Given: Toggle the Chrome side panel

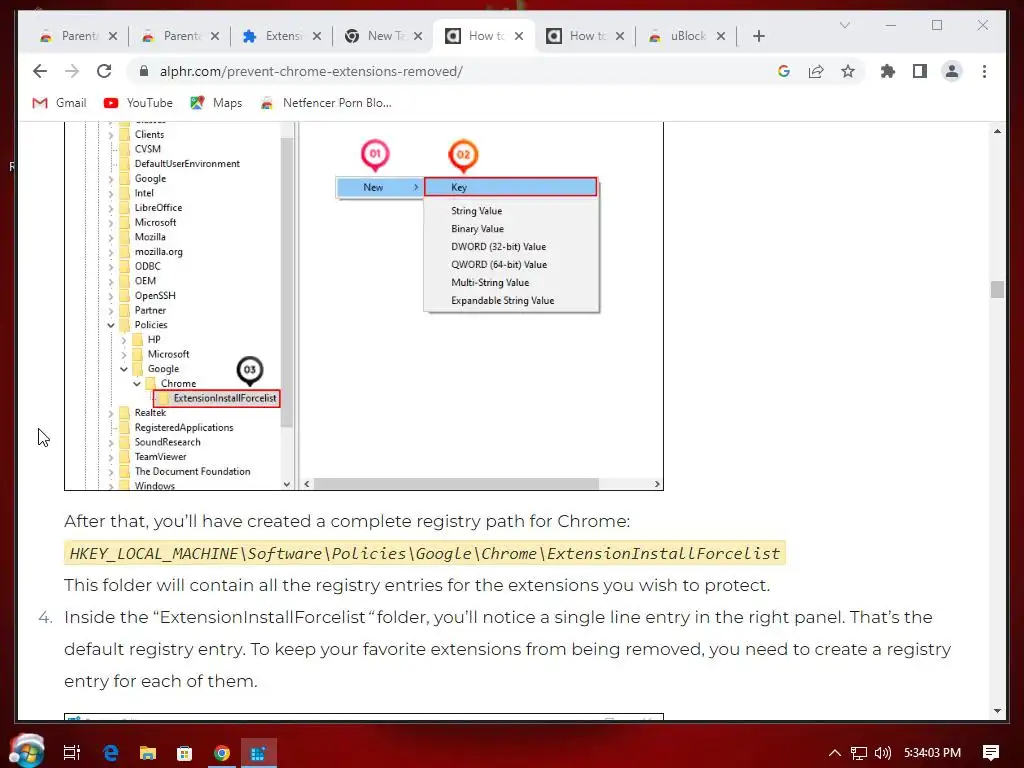Looking at the screenshot, I should 920,71.
